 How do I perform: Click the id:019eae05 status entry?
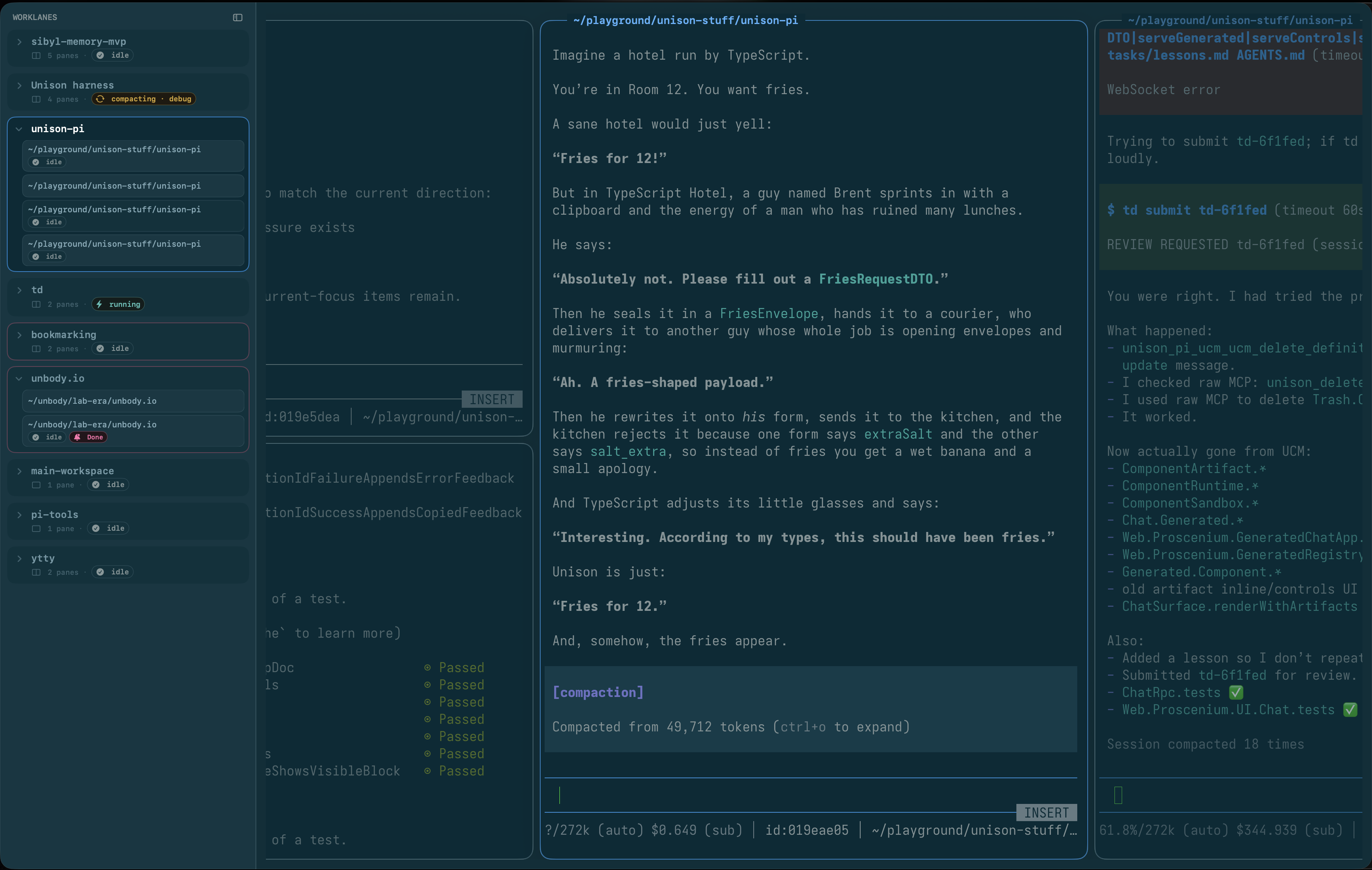click(x=807, y=831)
